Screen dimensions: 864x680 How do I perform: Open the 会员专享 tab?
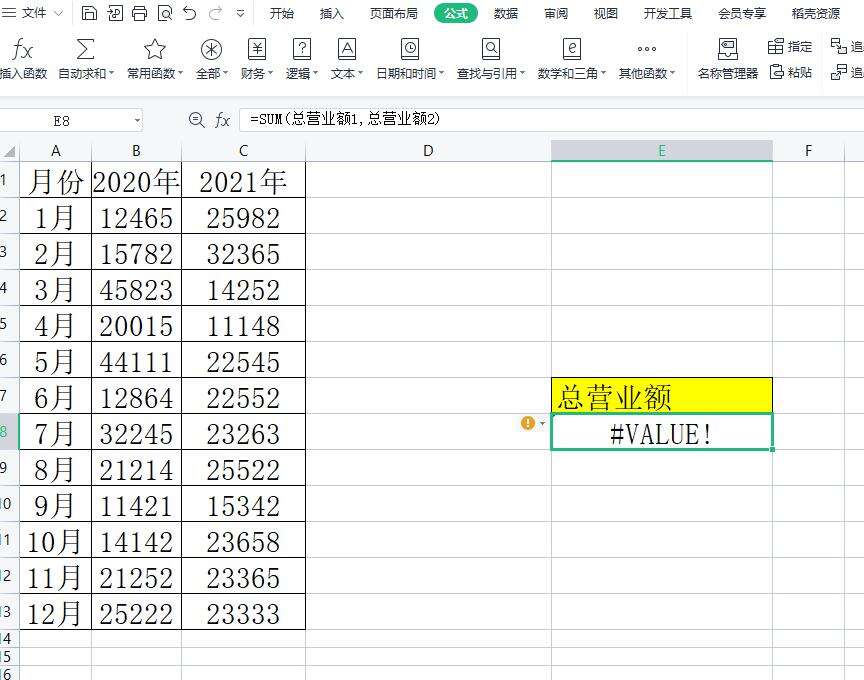[x=742, y=13]
